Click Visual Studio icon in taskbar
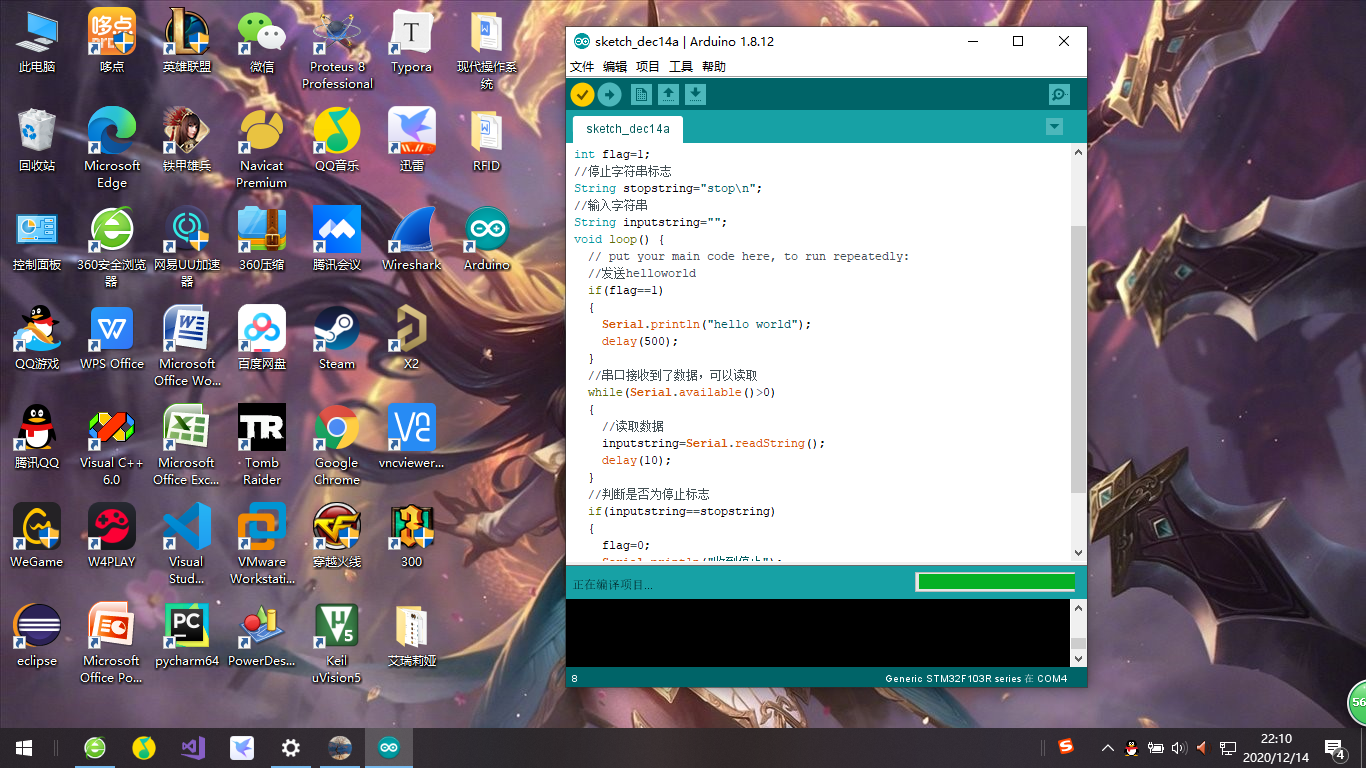 (193, 747)
